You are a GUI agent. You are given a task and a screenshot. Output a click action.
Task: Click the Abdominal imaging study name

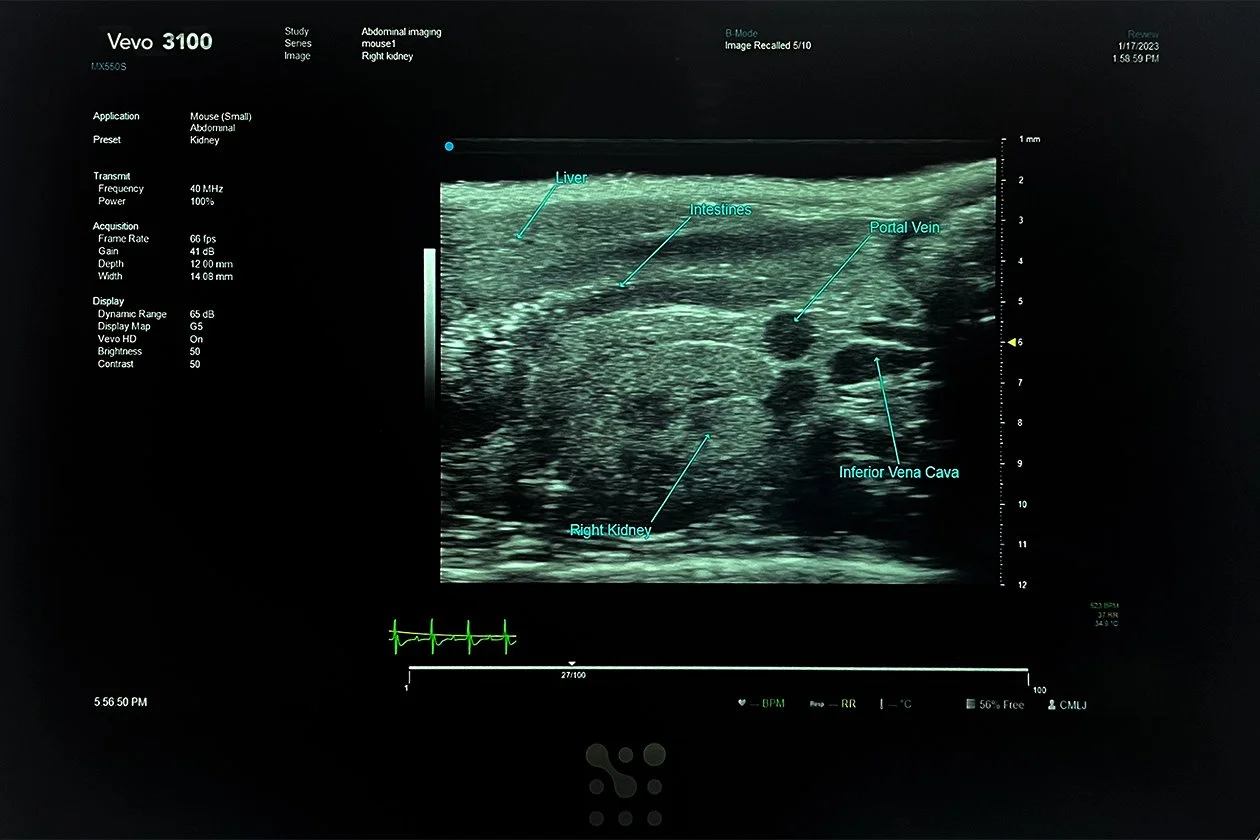pos(401,32)
